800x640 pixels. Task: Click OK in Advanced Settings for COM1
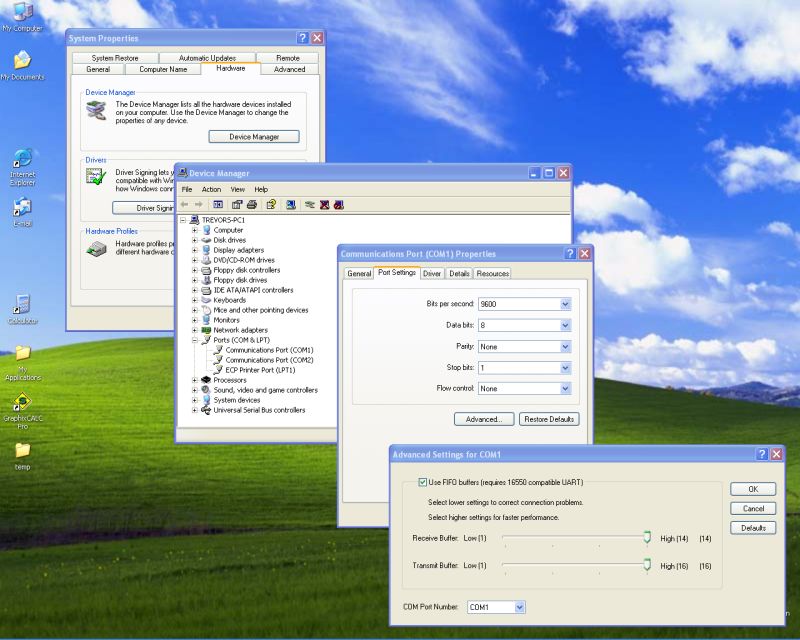pos(753,489)
